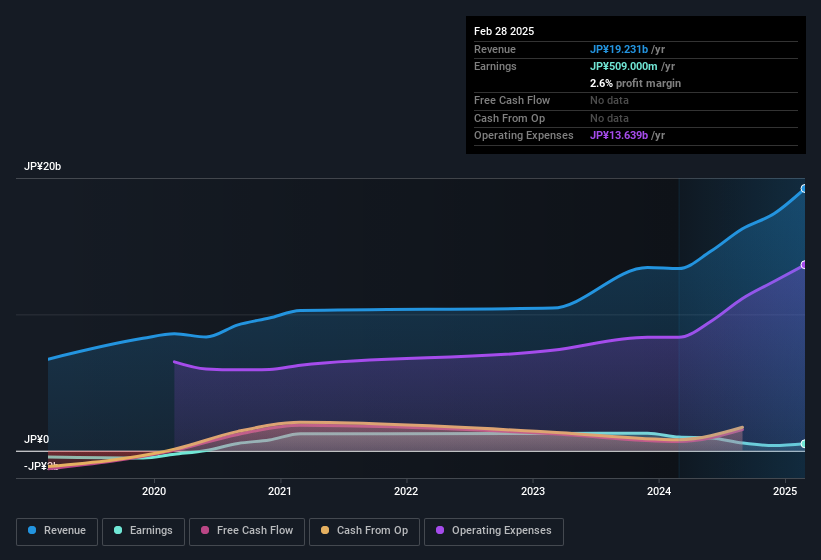Click the 2.6% profit margin text
821x560 pixels.
635,83
